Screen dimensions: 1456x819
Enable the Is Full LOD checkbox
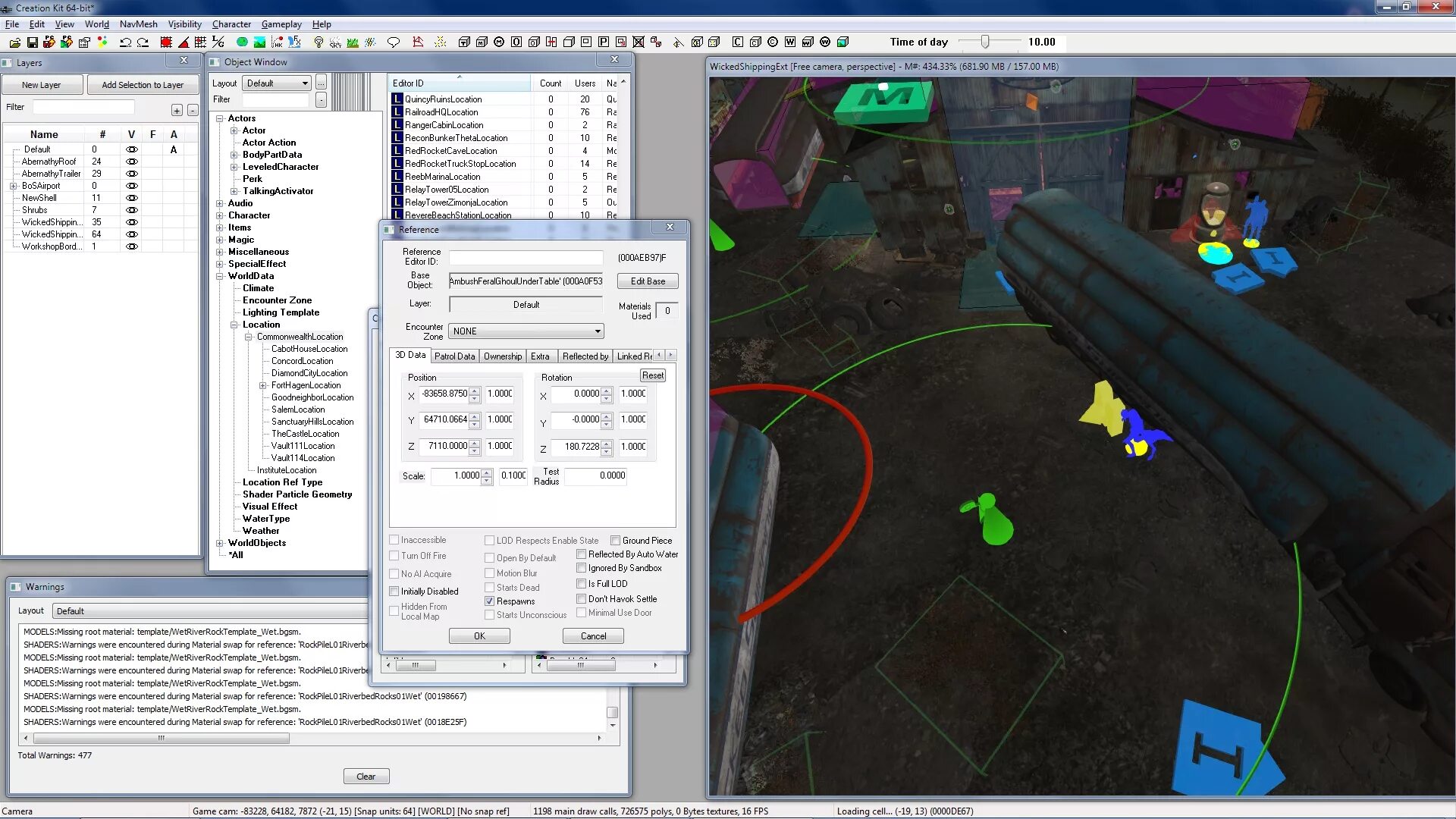[x=582, y=584]
